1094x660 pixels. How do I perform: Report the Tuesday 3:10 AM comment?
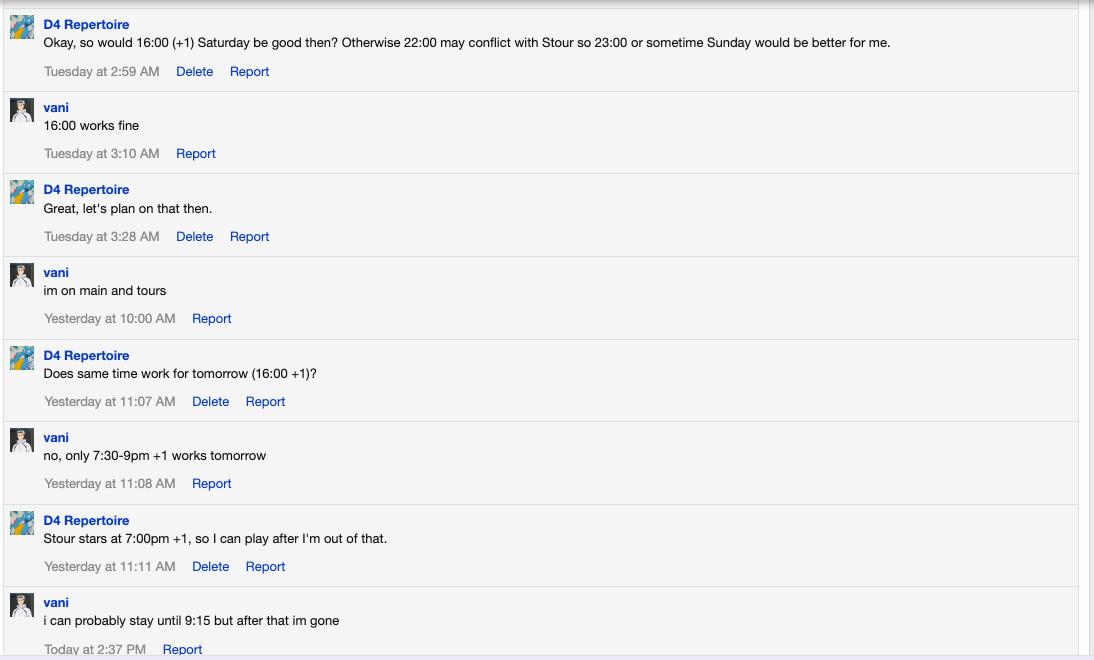tap(196, 154)
